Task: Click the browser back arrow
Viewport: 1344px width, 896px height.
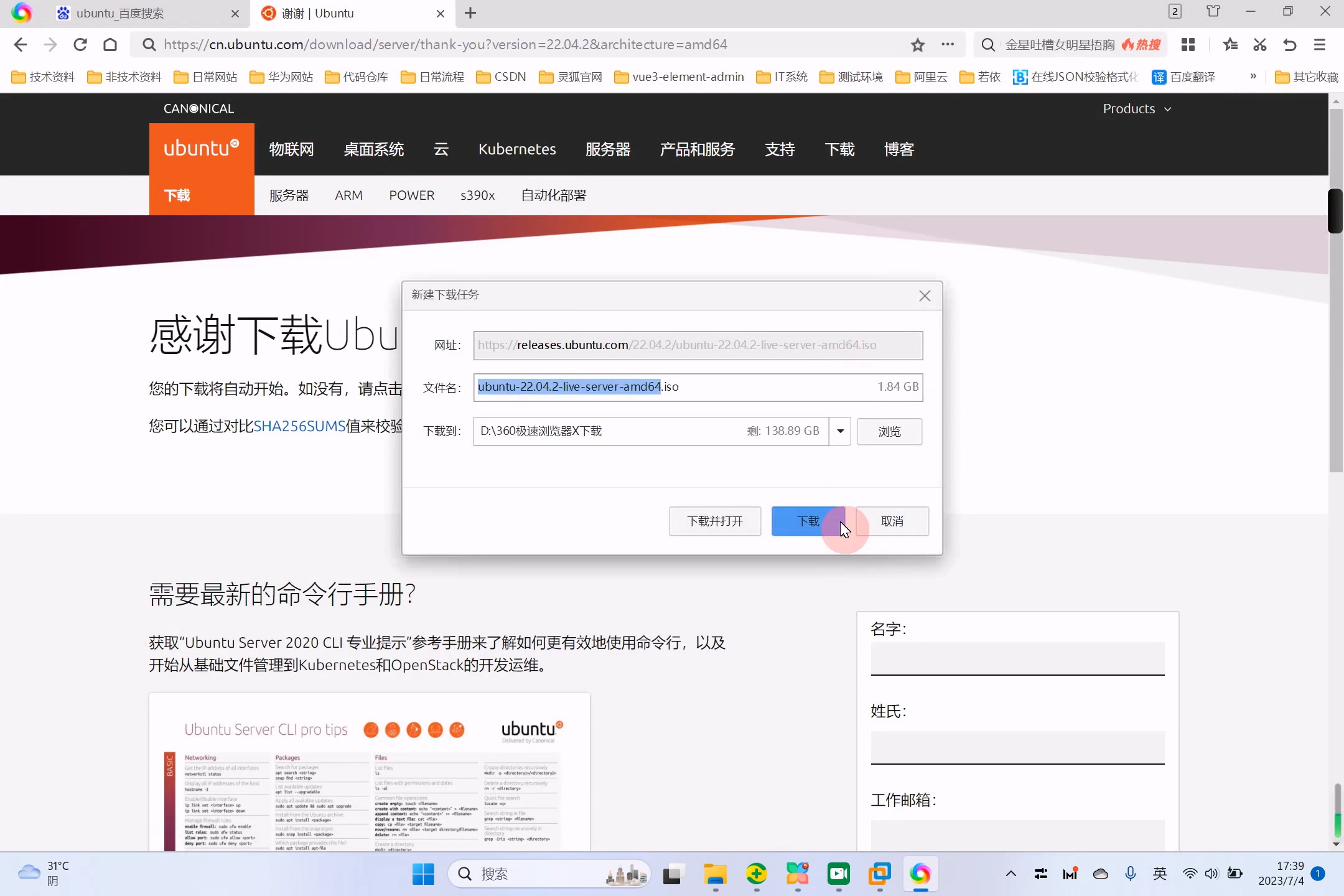Action: 21,45
